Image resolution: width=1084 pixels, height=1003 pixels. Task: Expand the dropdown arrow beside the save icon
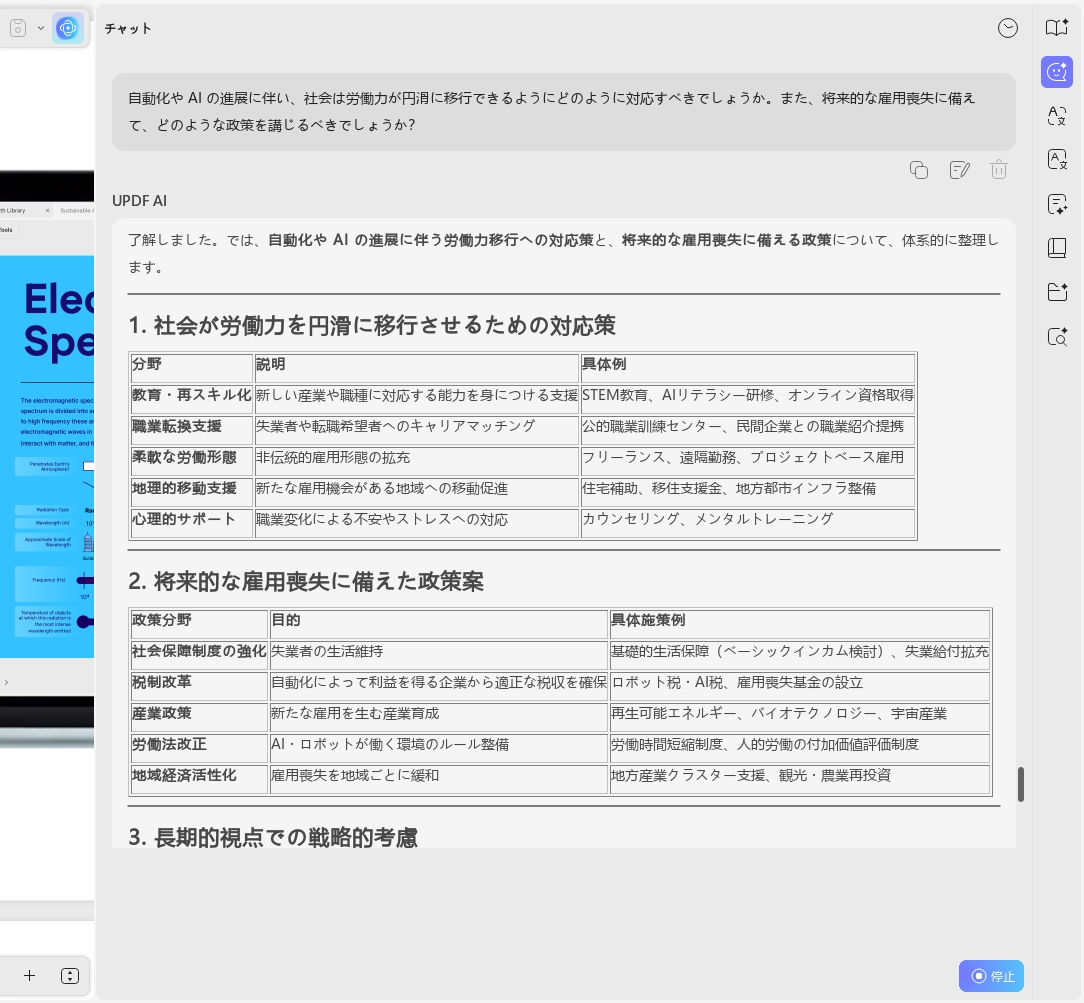[x=41, y=28]
